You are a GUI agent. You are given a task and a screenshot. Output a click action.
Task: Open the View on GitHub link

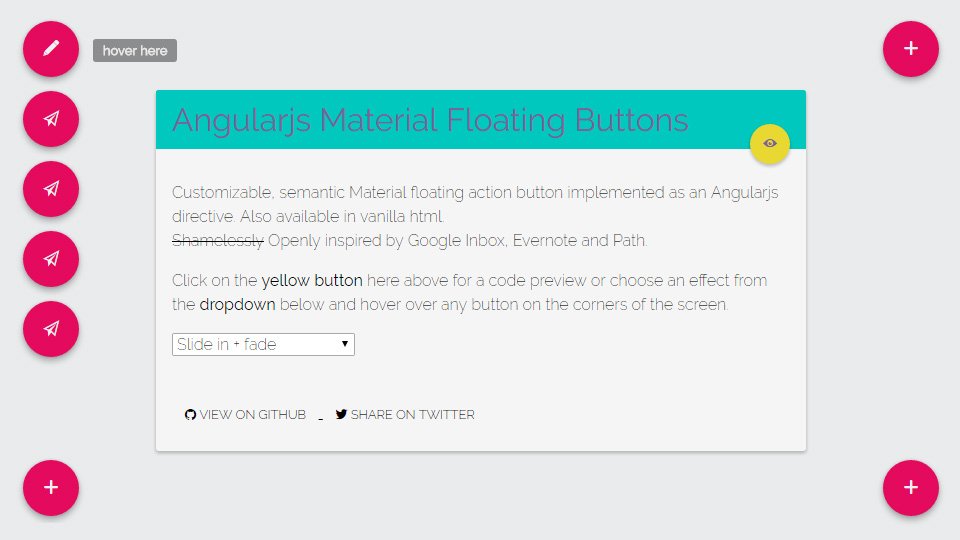245,414
